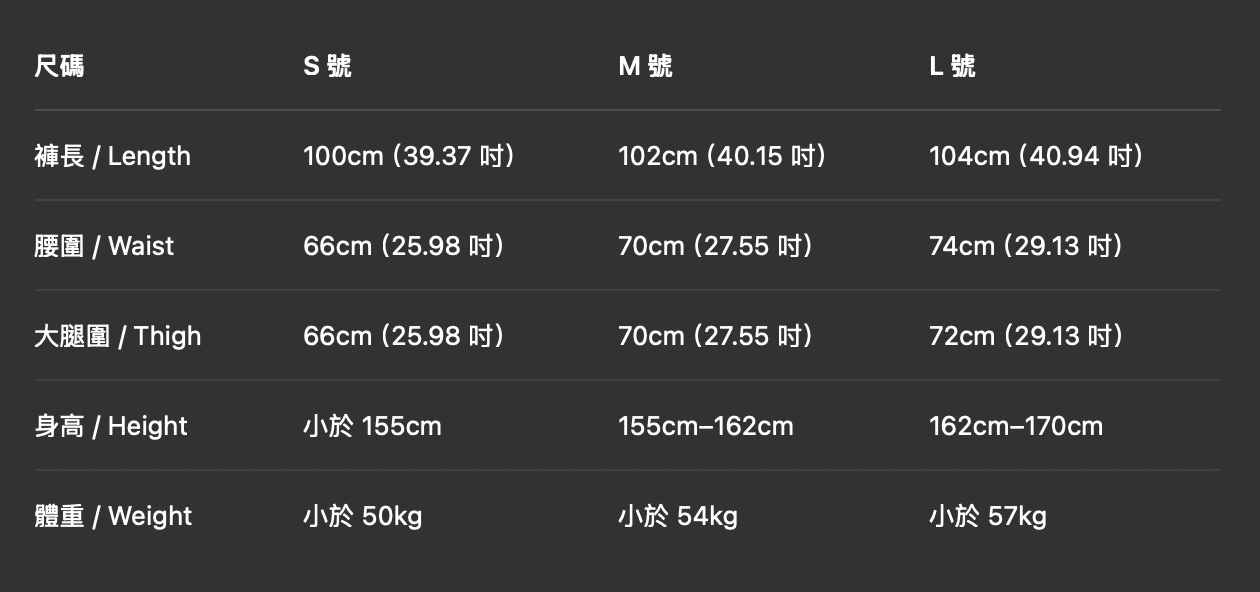Click the 大腿圍 / Thigh row label
Screen dimensions: 1260x592
pos(117,336)
